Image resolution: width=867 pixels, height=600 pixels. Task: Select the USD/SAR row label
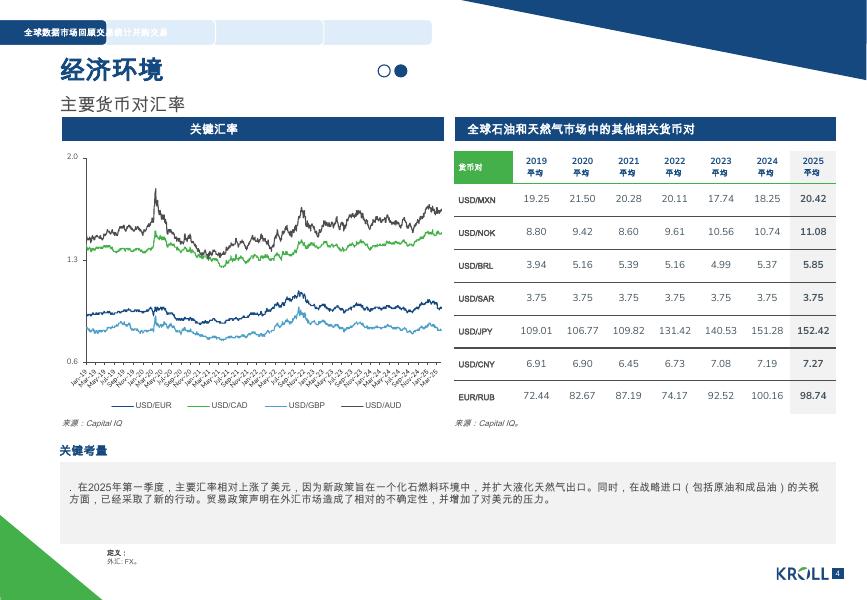[x=476, y=299]
